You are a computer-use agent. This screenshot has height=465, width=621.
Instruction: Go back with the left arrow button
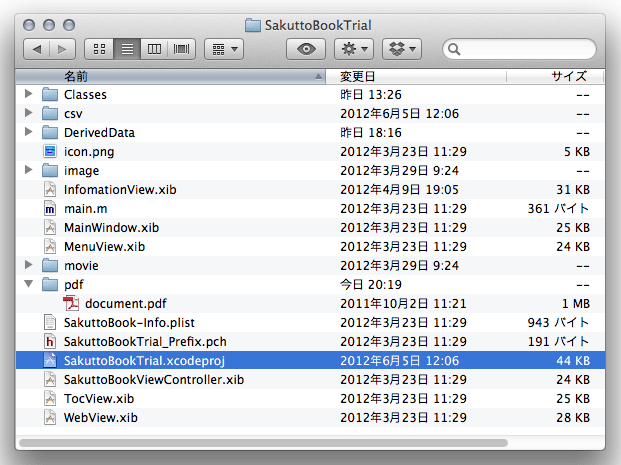point(37,49)
